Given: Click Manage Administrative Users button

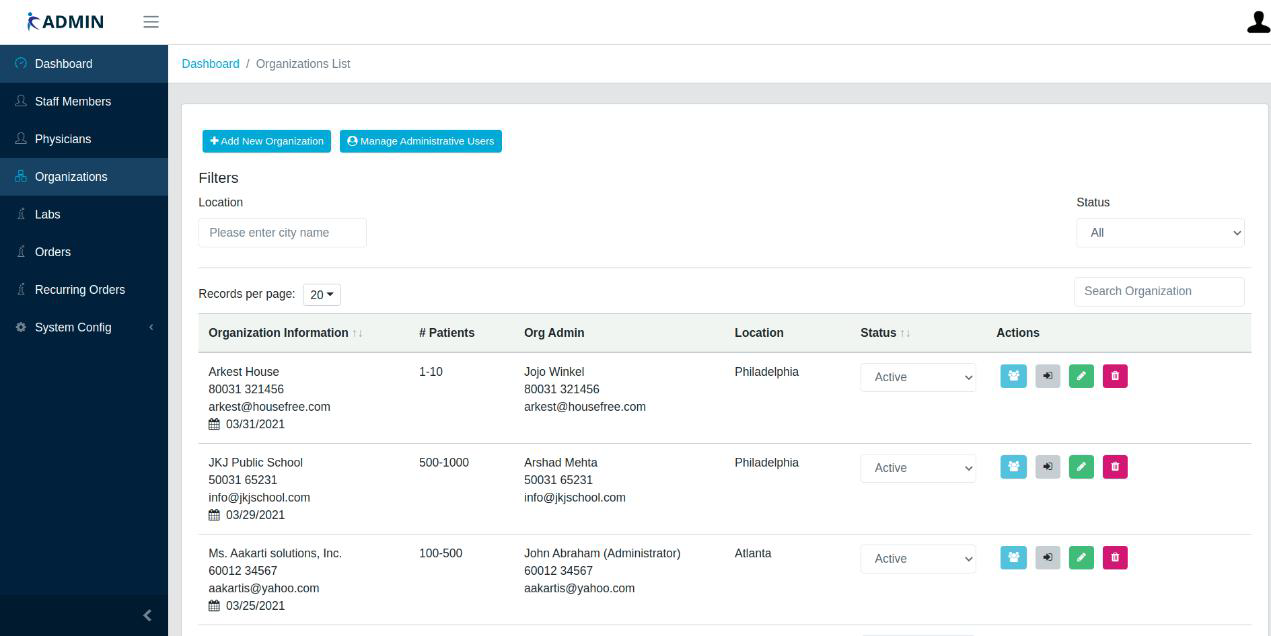Looking at the screenshot, I should coord(420,141).
